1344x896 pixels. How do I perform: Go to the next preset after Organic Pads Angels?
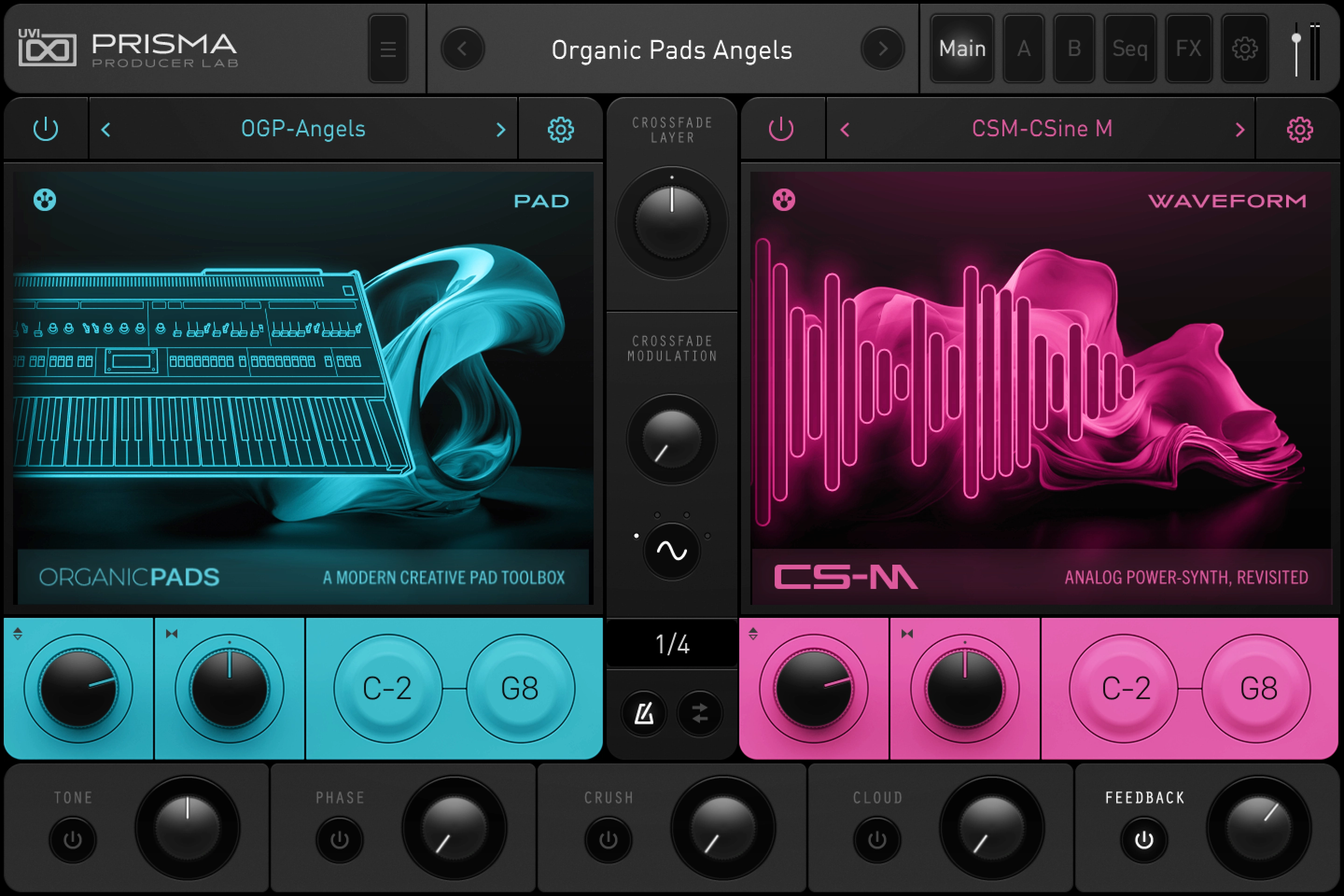(x=882, y=49)
